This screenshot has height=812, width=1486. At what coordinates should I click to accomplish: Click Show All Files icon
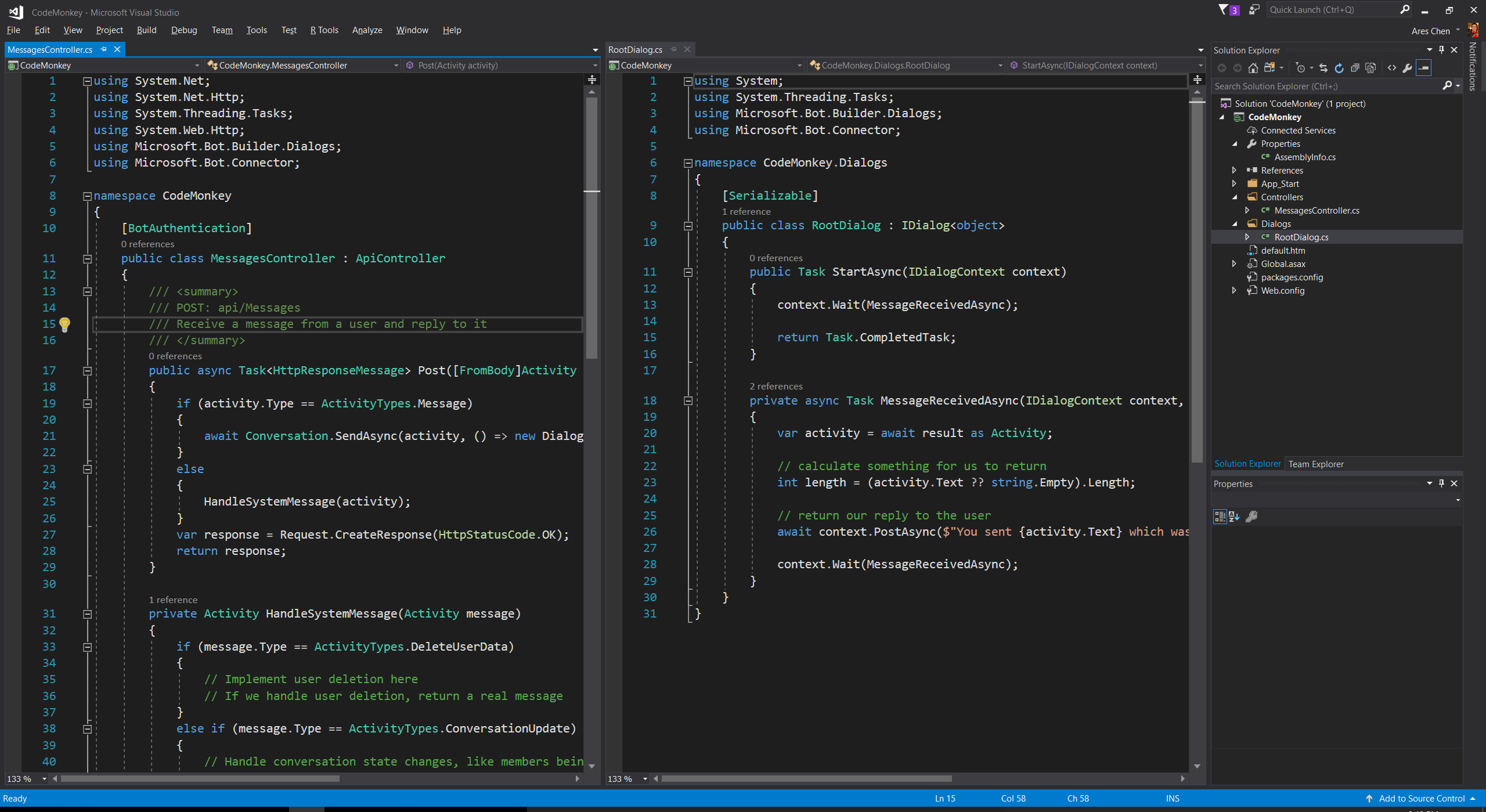click(x=1371, y=68)
